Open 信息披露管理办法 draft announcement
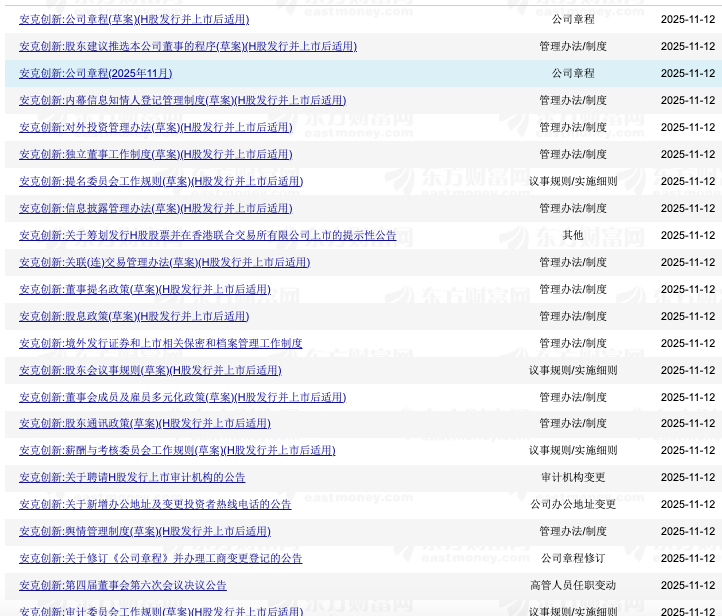The height and width of the screenshot is (616, 722). [x=155, y=208]
